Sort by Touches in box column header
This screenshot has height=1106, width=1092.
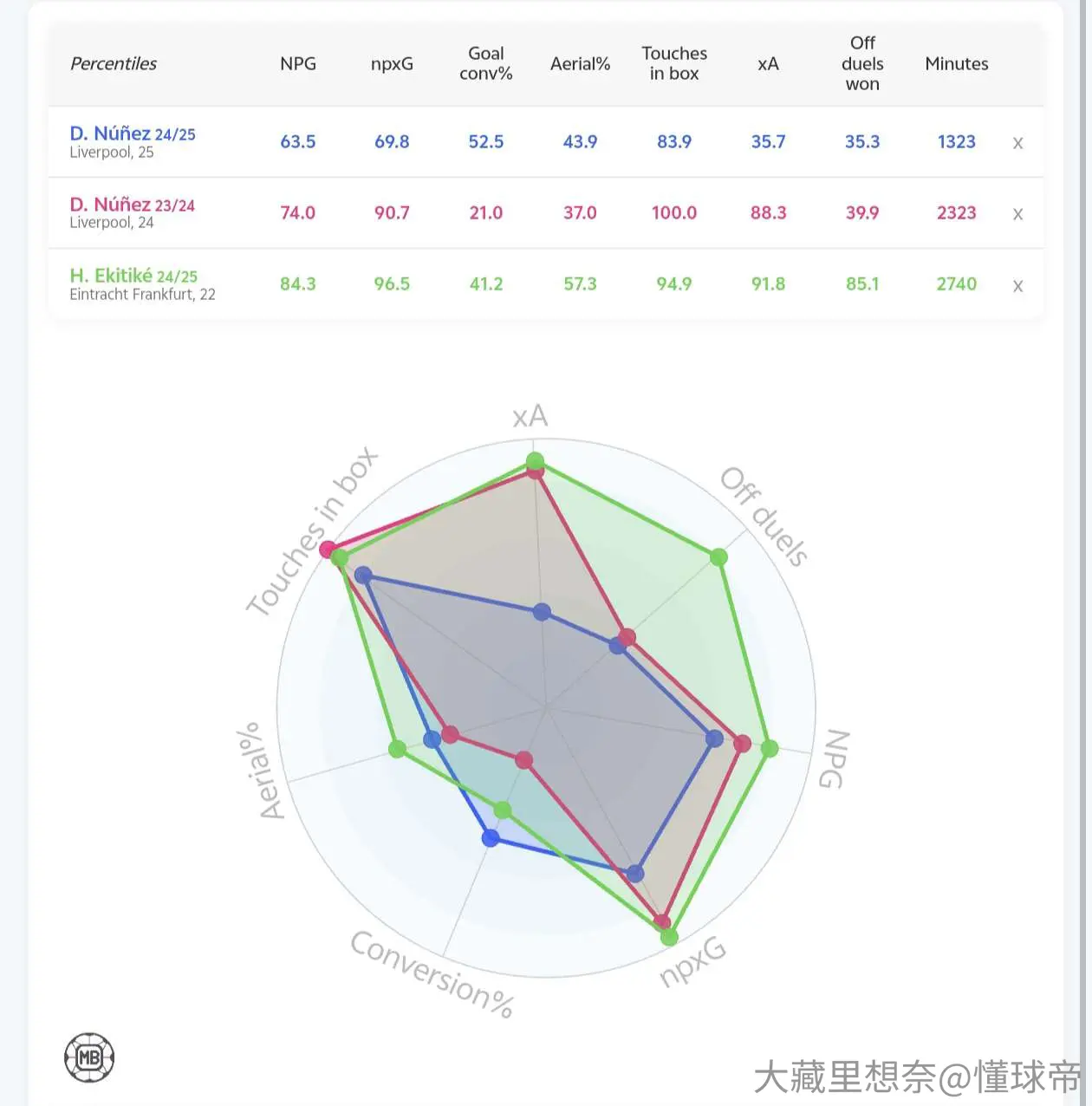(x=674, y=63)
